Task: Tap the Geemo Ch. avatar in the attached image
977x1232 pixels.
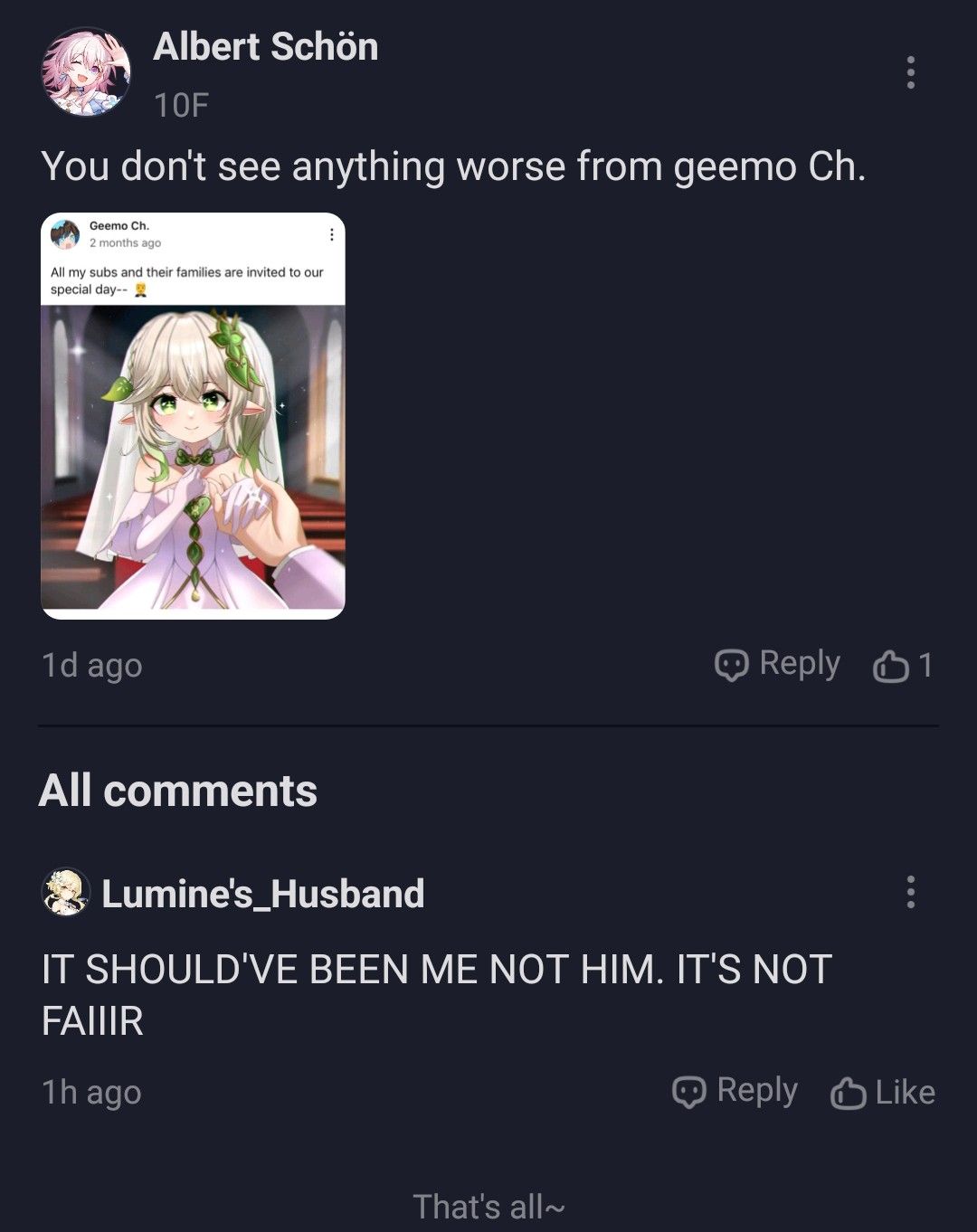Action: pos(64,233)
